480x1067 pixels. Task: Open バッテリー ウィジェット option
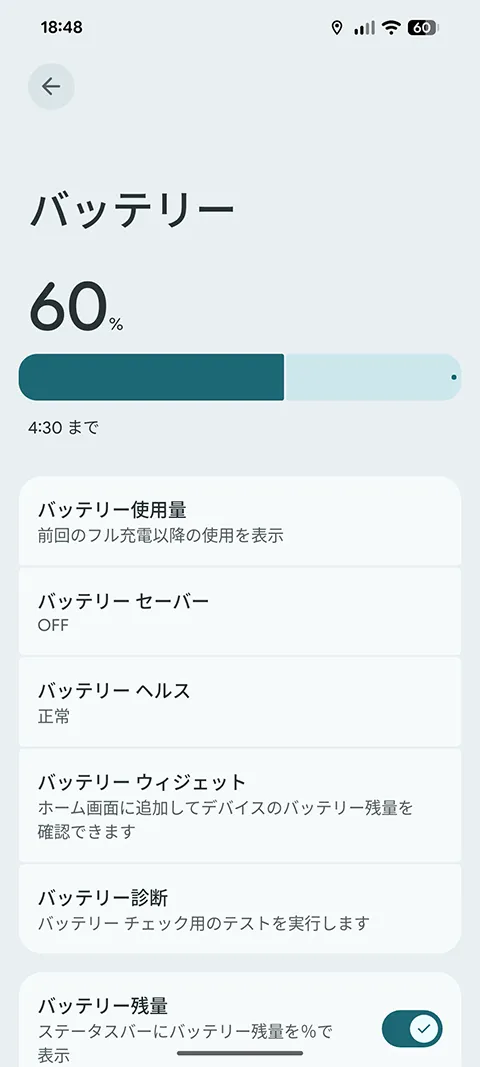click(x=240, y=806)
